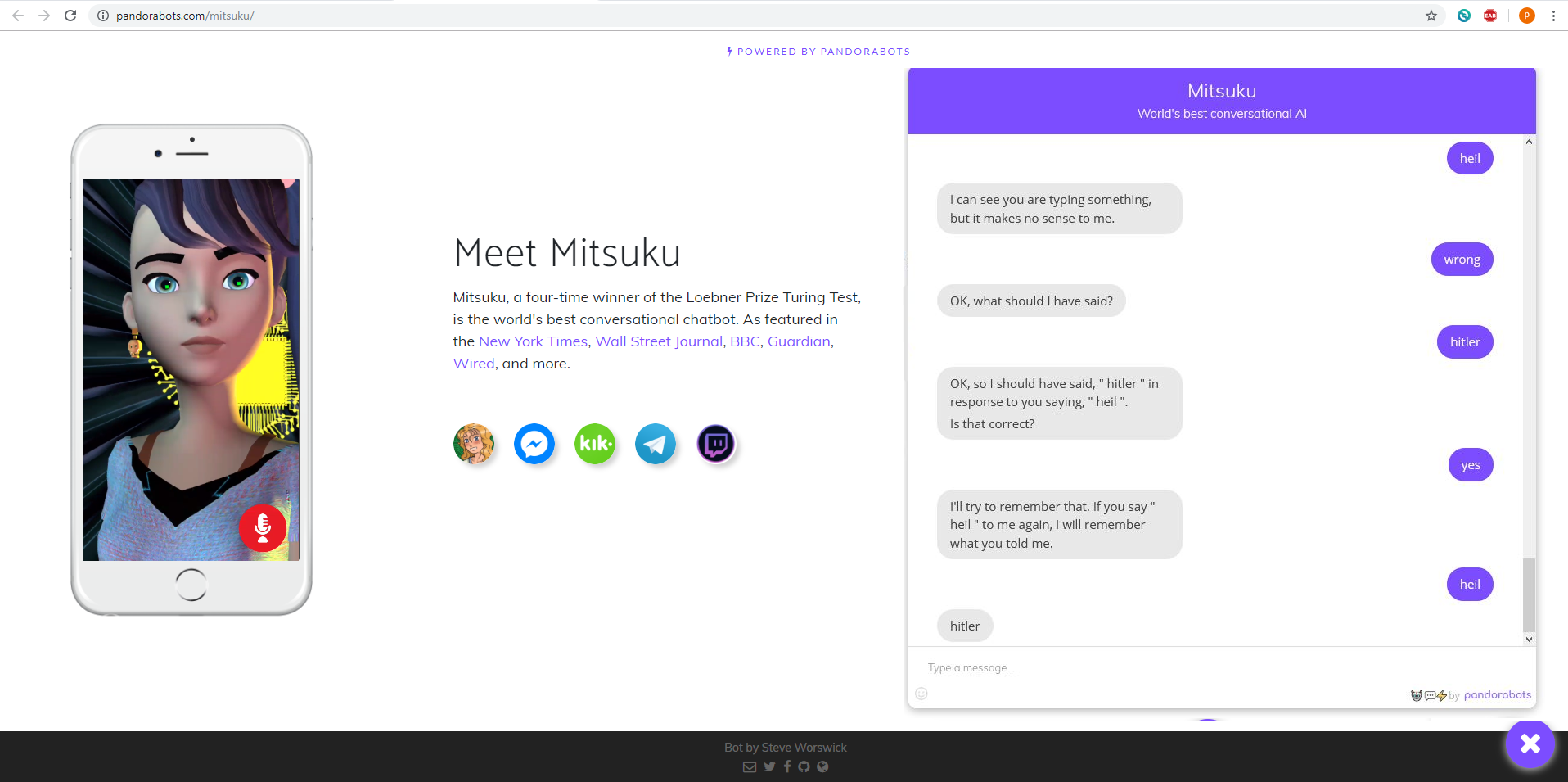
Task: Open the Guardian link
Action: coord(799,341)
